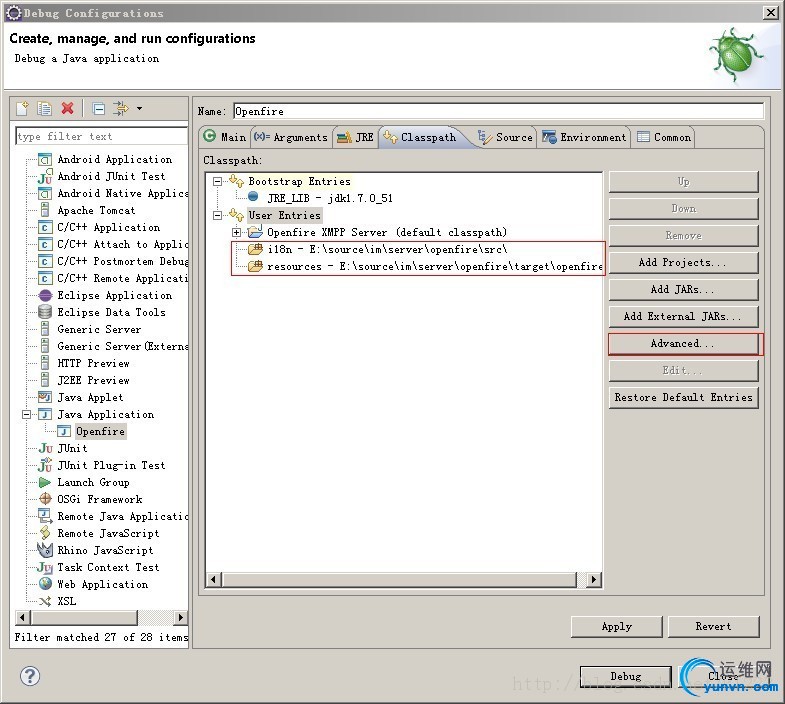The image size is (785, 704).
Task: Click the filter launch configurations icon
Action: click(x=121, y=108)
